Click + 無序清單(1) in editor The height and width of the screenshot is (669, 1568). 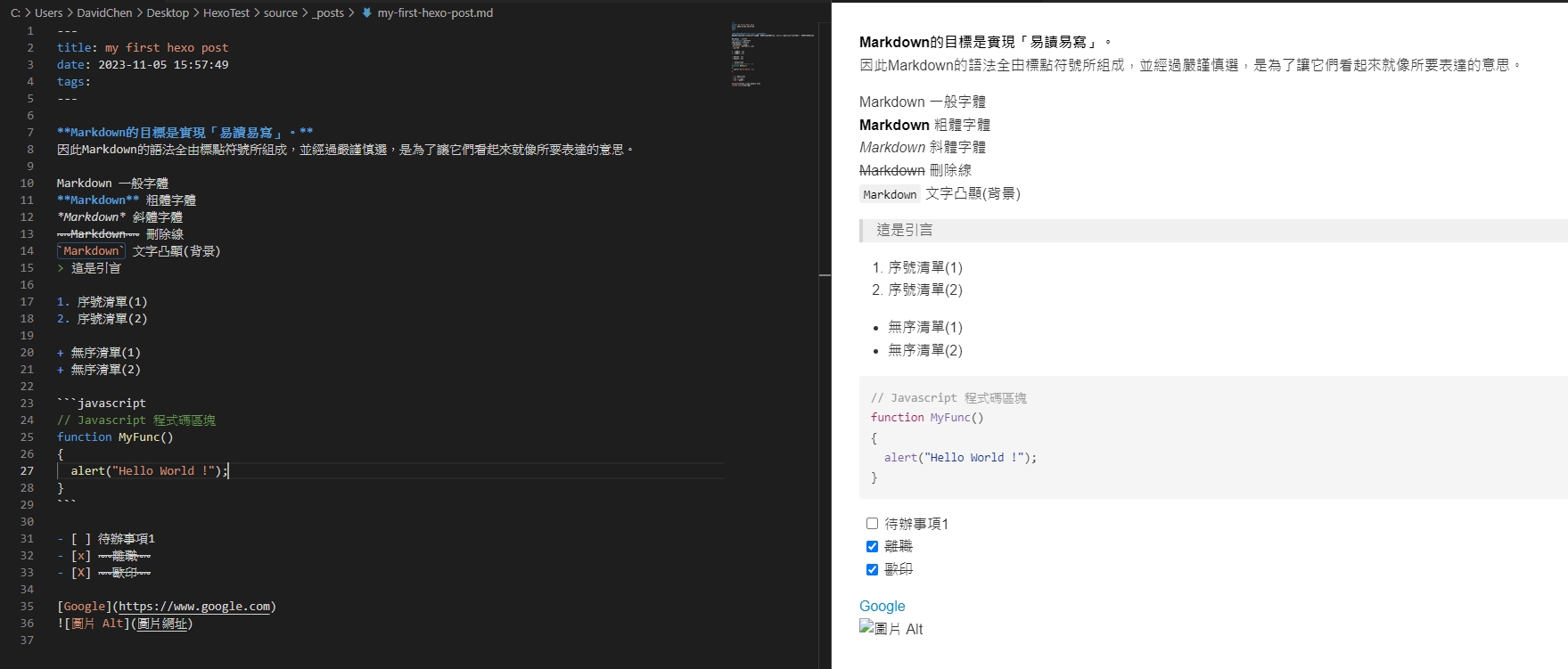tap(99, 353)
